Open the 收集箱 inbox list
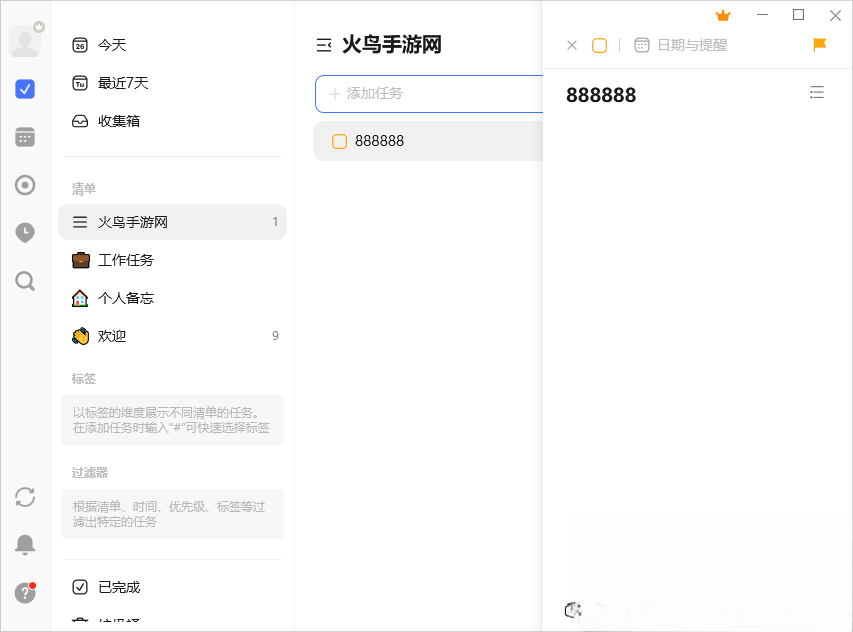This screenshot has height=632, width=853. [x=172, y=121]
